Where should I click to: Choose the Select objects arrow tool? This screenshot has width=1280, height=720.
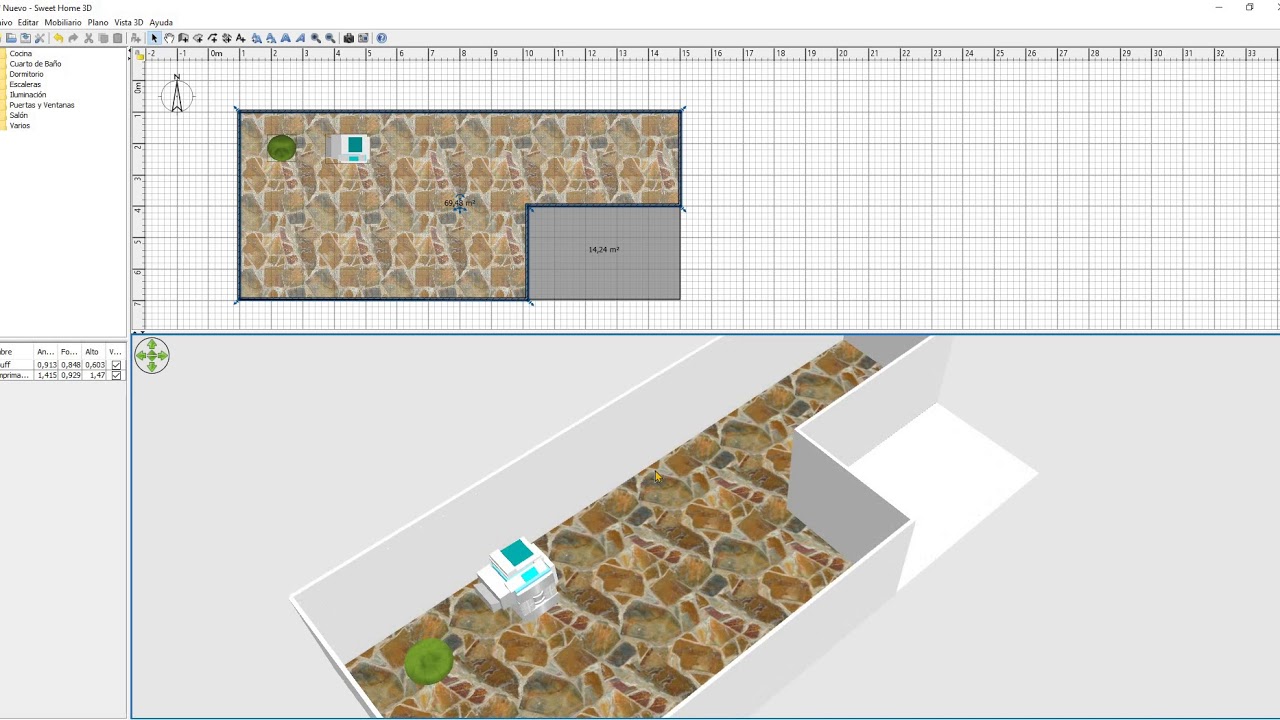click(154, 38)
